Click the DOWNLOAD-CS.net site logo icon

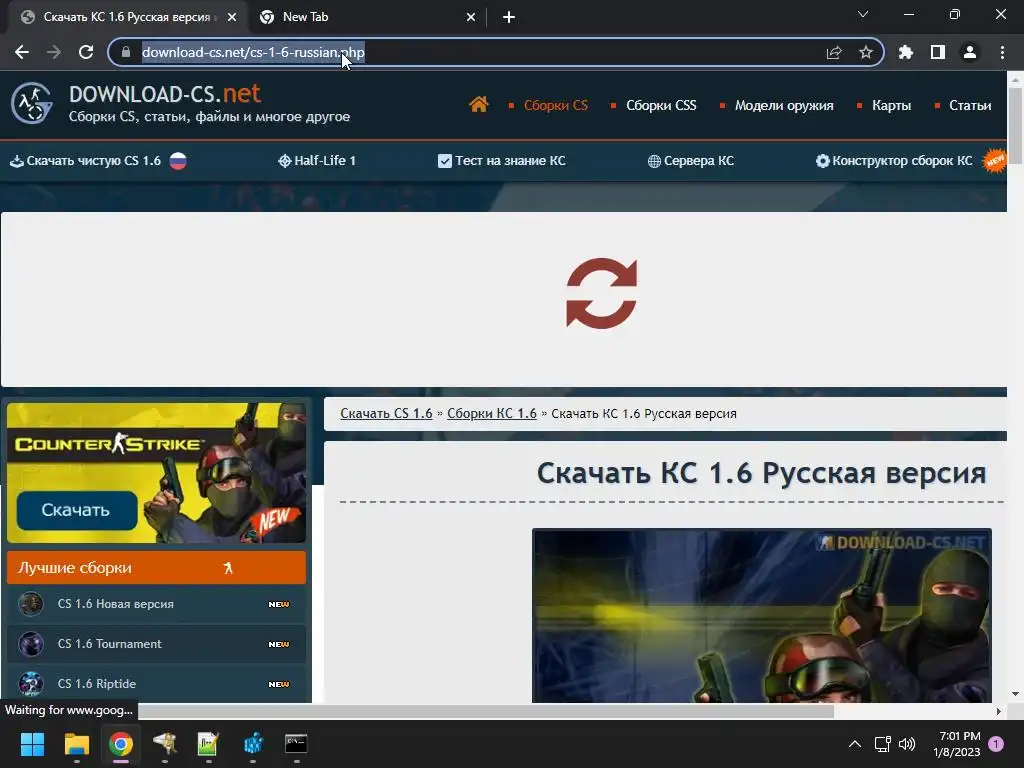[x=31, y=103]
